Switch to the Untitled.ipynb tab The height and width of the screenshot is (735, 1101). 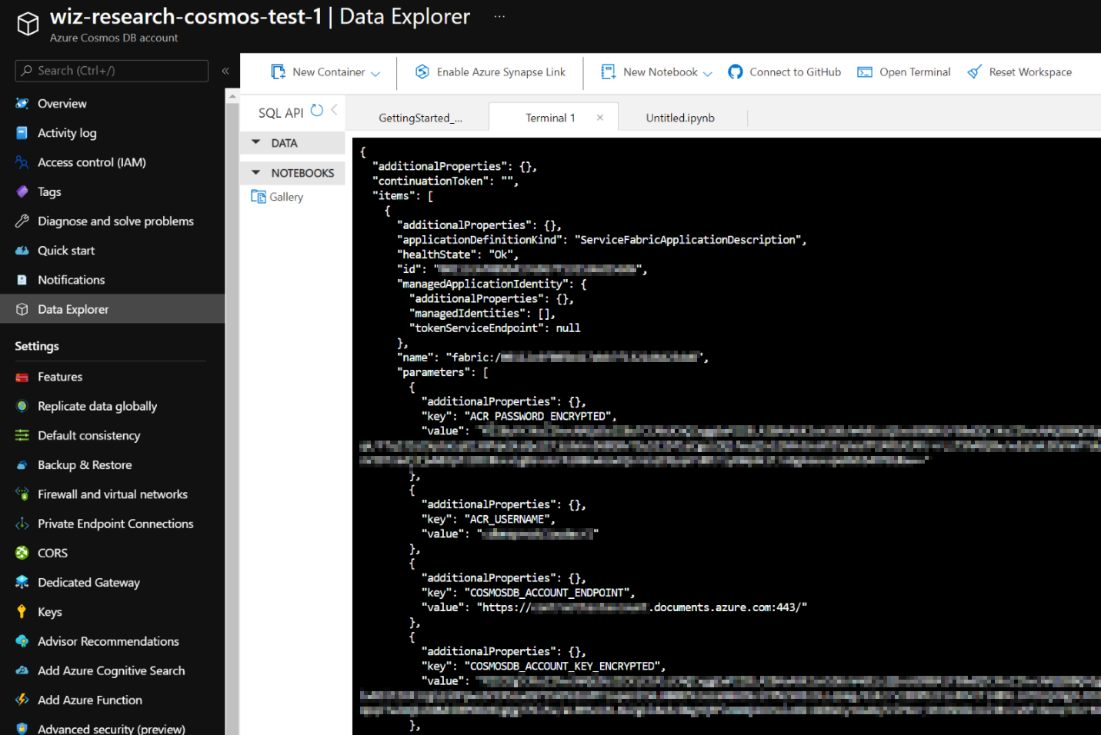coord(680,118)
